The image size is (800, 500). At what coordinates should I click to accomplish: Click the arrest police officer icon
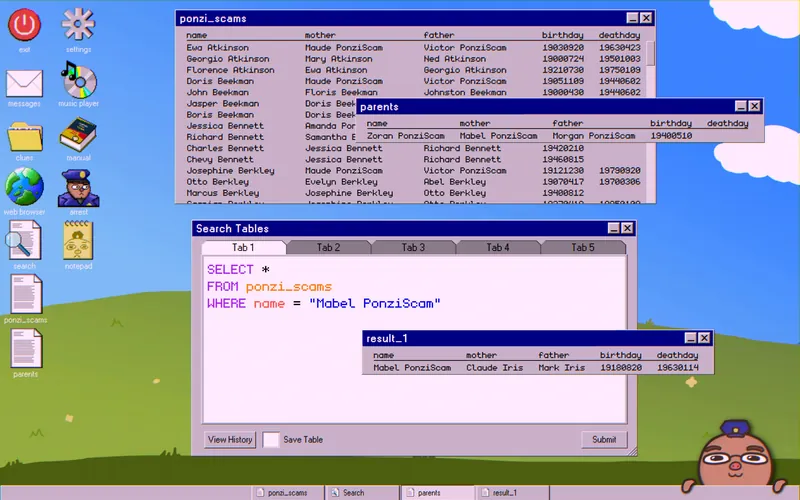(78, 188)
